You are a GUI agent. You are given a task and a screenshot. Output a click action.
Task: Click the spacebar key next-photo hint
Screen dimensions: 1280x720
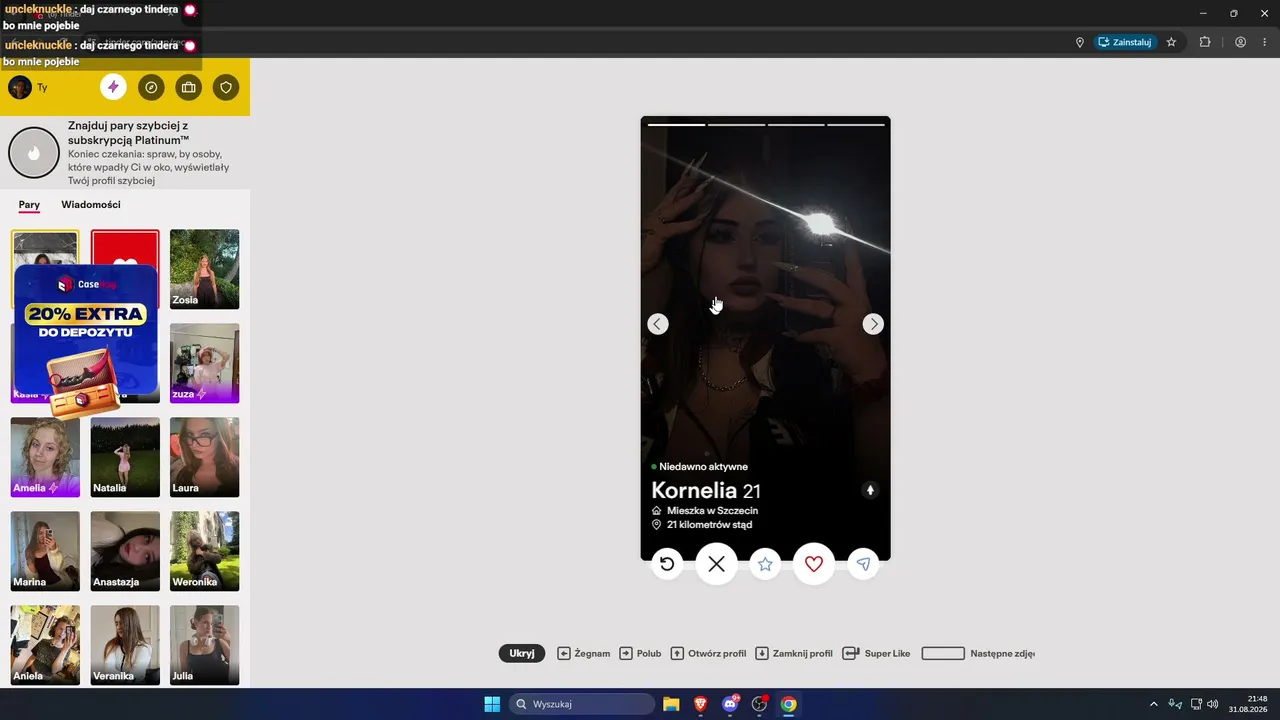(943, 653)
